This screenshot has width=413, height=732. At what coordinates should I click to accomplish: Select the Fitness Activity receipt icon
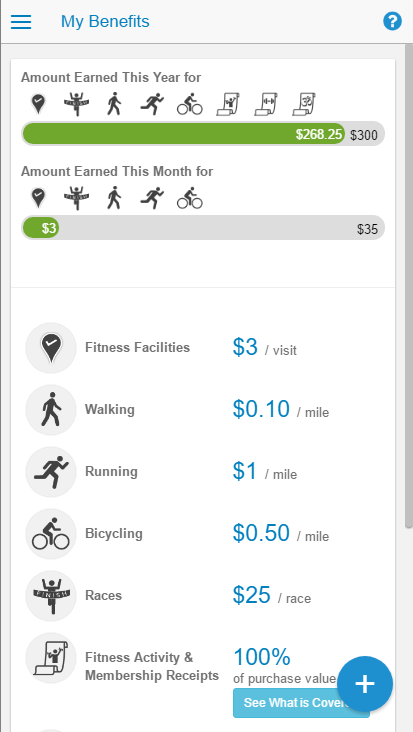[51, 658]
